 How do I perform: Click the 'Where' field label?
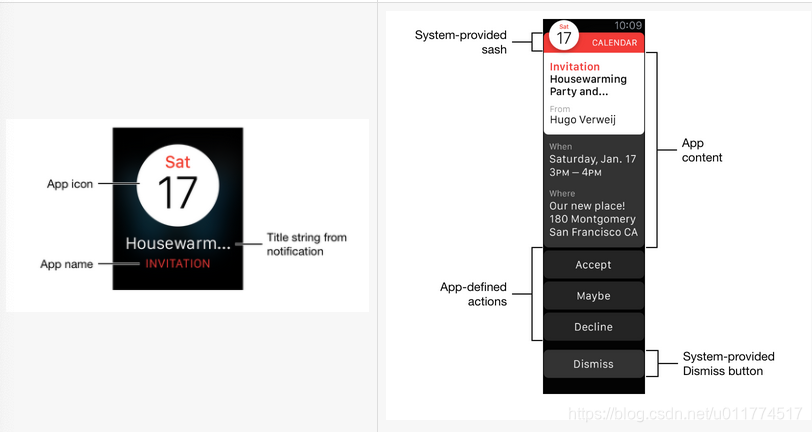tap(562, 193)
